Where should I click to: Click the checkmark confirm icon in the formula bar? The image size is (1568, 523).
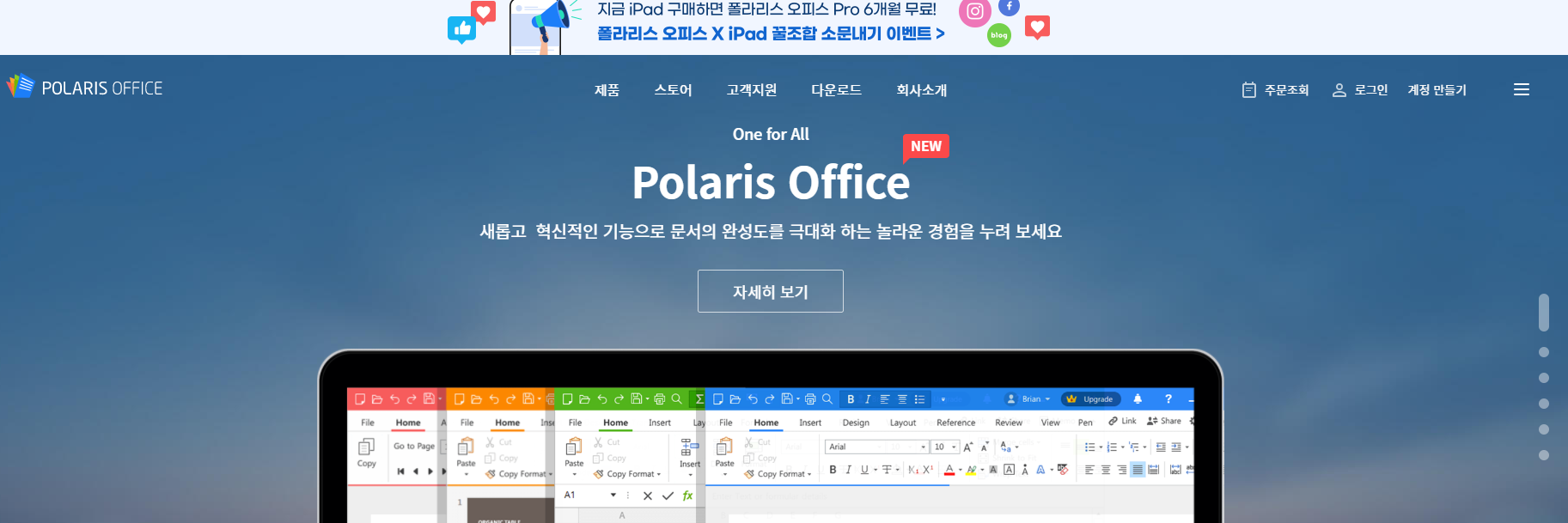668,496
